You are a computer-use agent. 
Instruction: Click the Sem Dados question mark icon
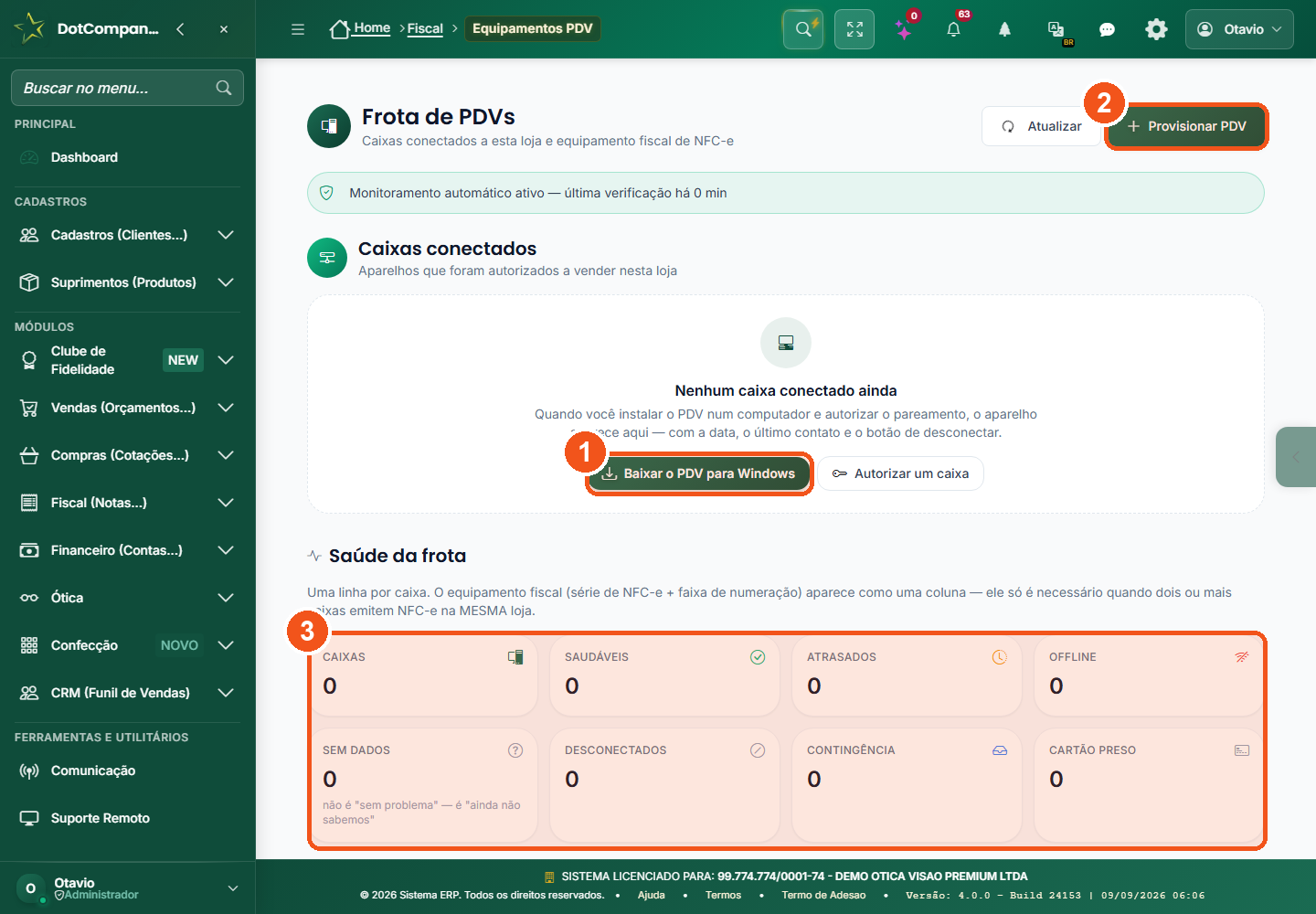[515, 750]
